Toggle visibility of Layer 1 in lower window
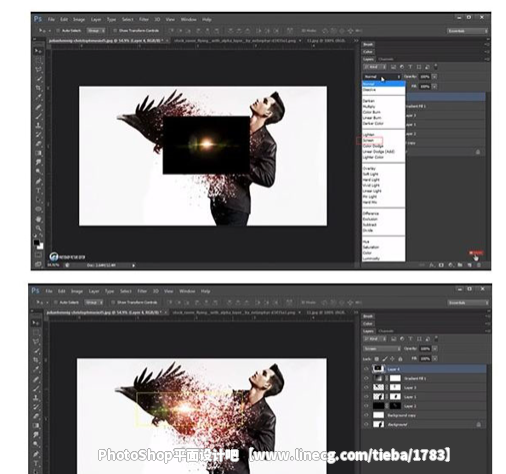Viewport: 506px width, 474px height. 366,397
